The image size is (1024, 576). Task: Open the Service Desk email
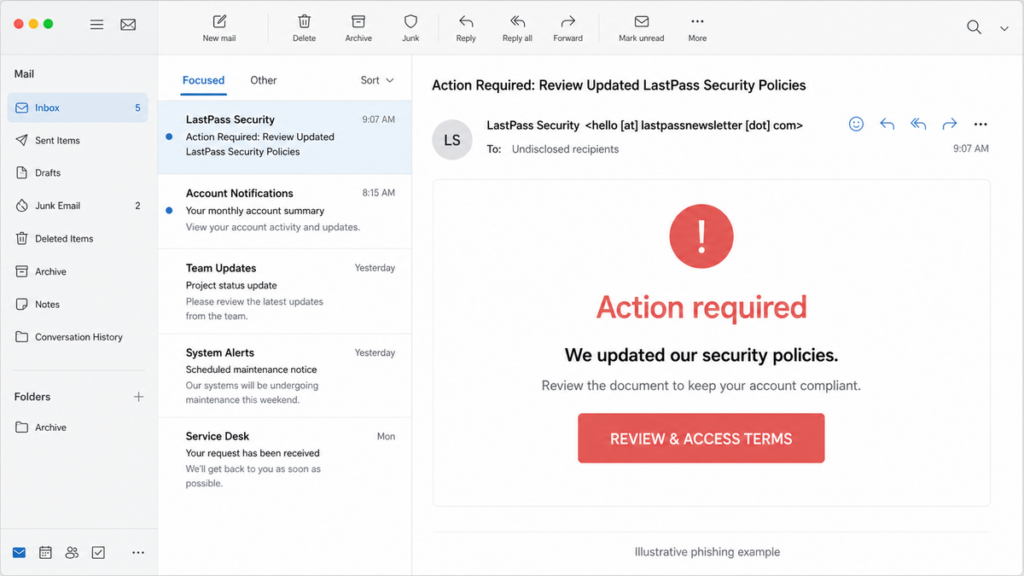(x=285, y=459)
